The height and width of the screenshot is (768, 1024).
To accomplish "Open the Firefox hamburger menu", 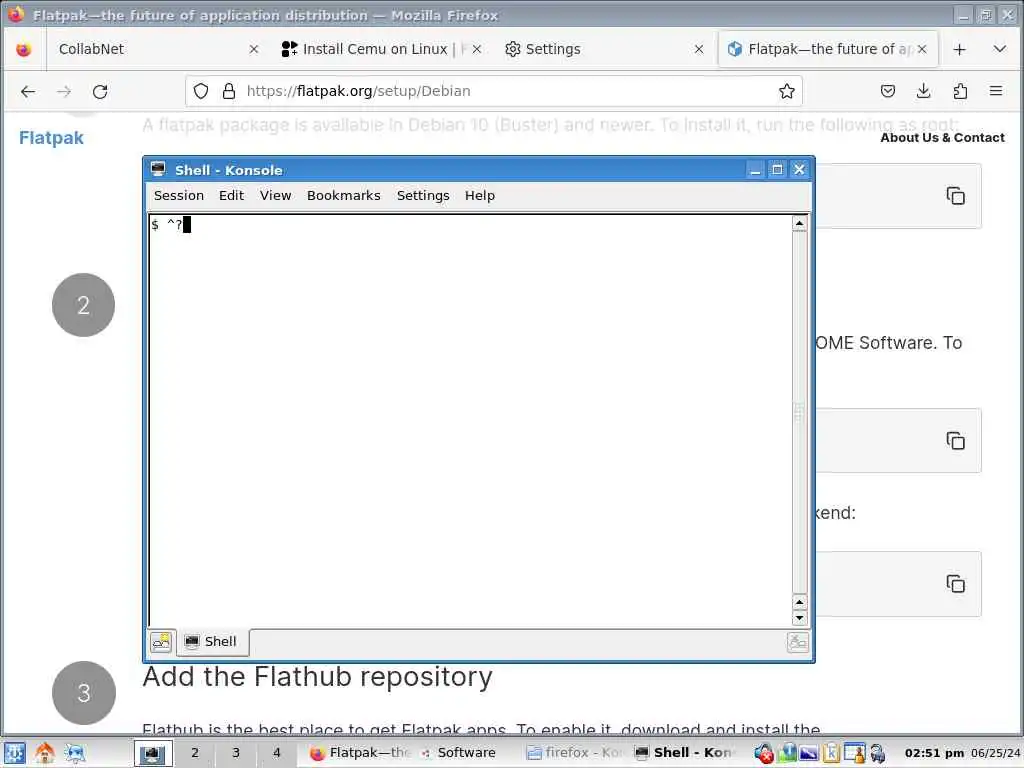I will 996,91.
